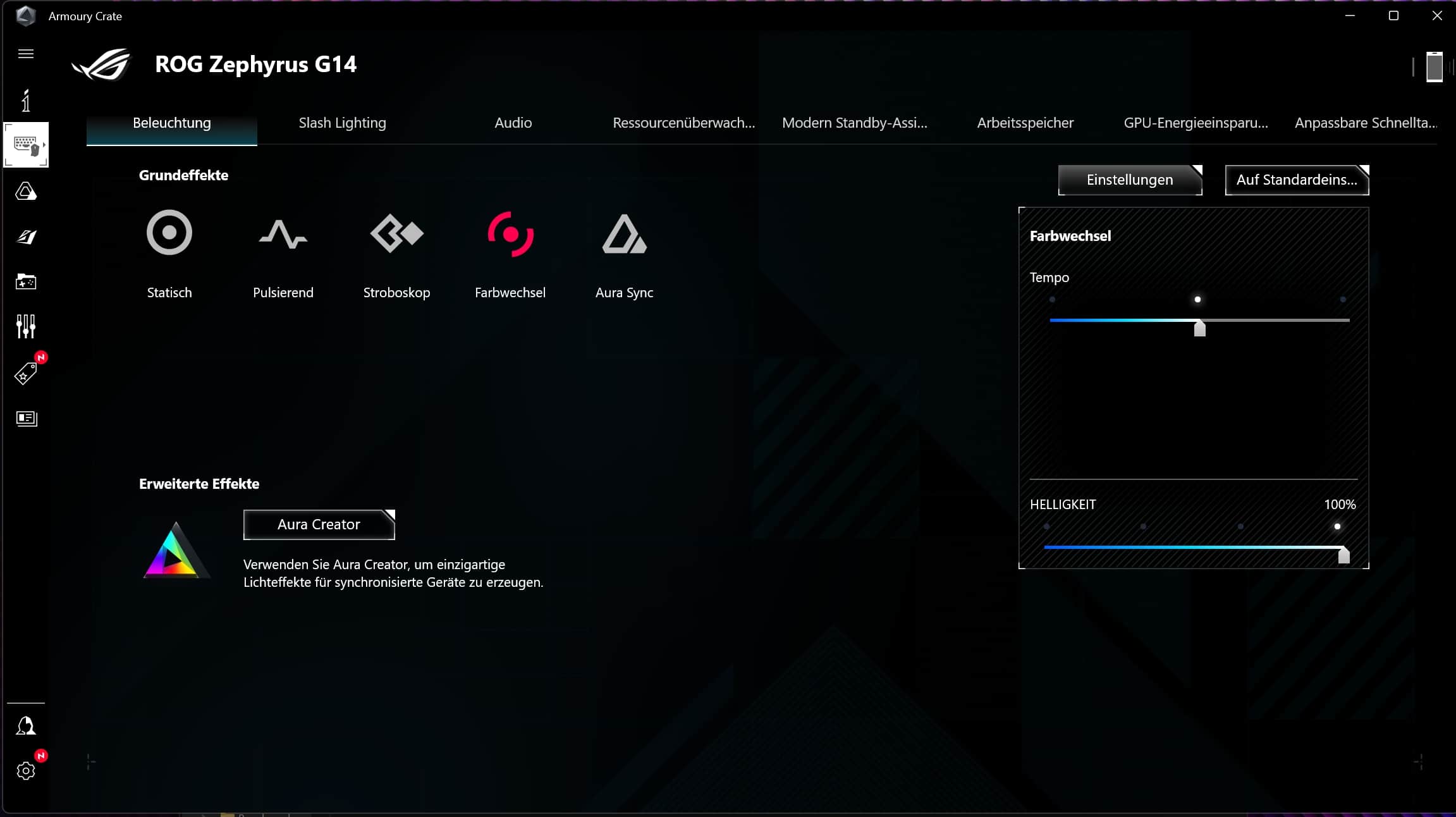Select the Statisch lighting effect icon
This screenshot has width=1456, height=817.
(169, 233)
